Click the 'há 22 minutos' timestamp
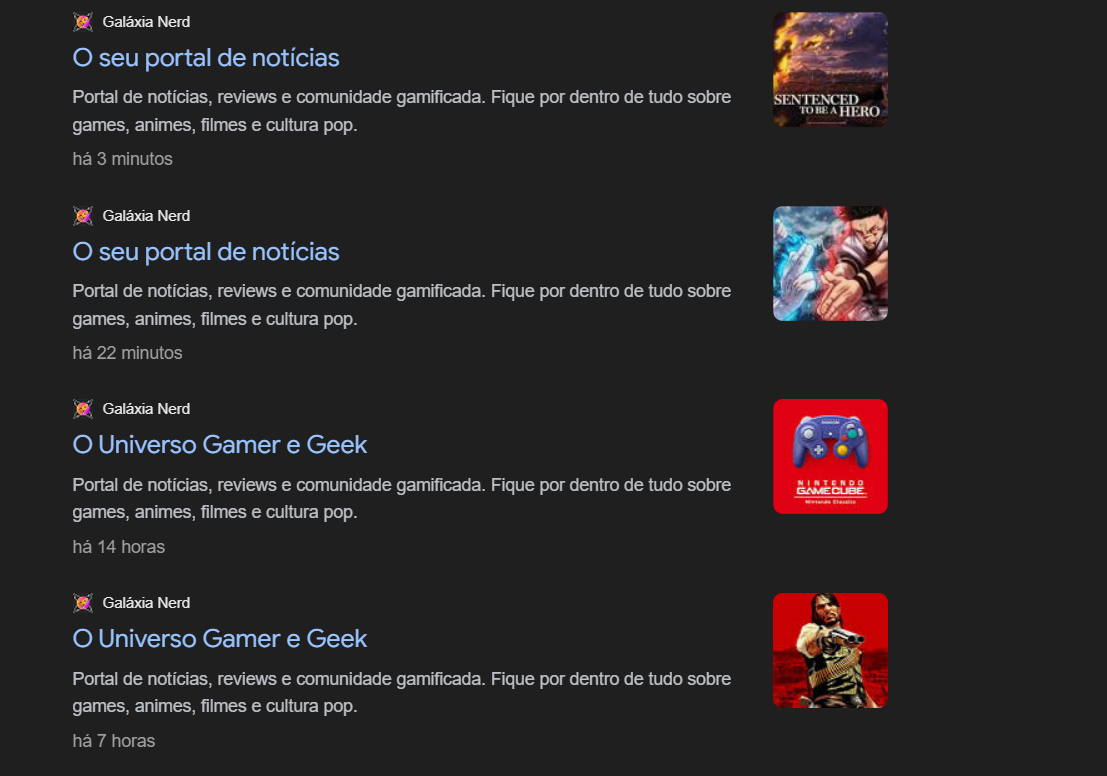1107x776 pixels. (127, 353)
